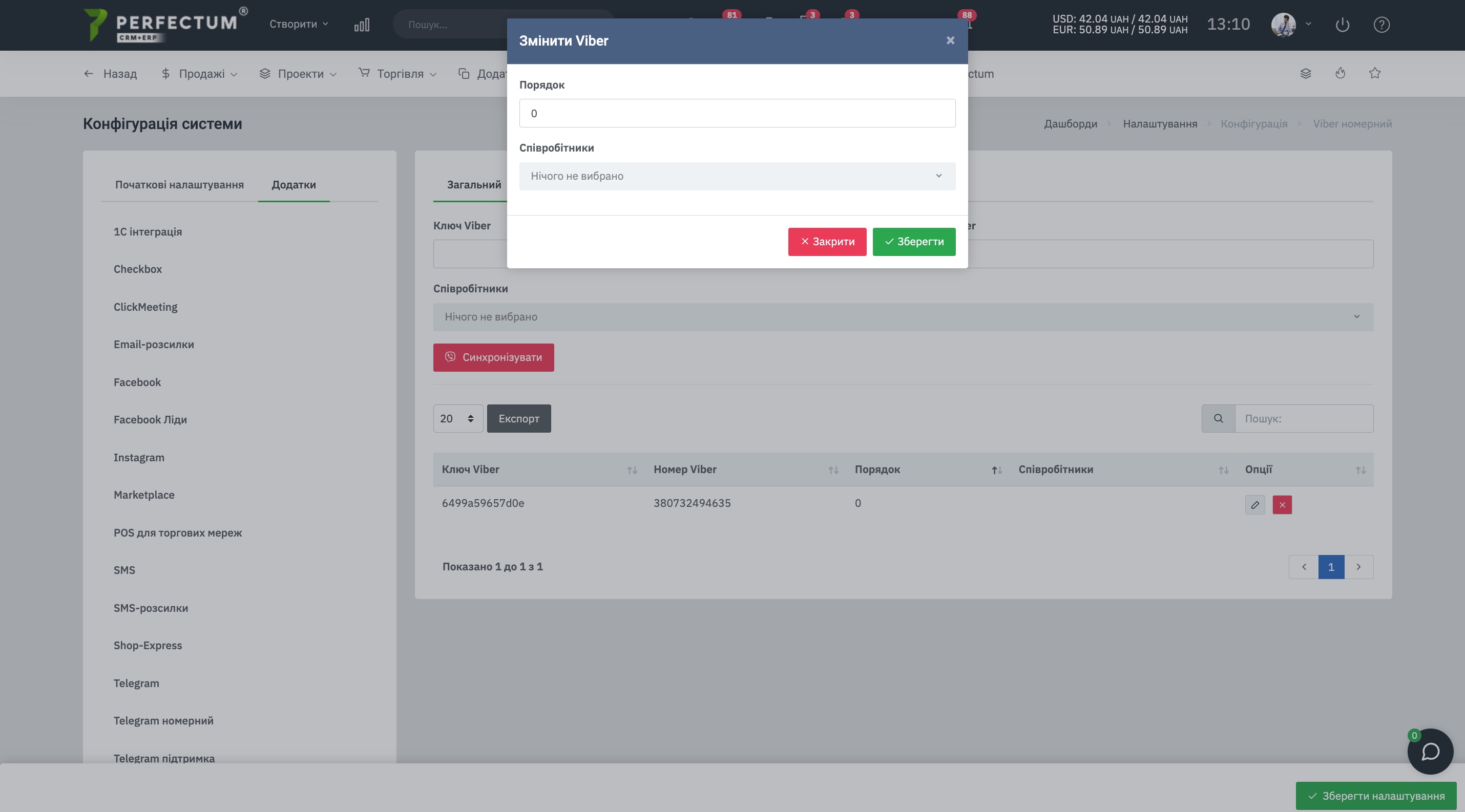Change the 20 rows-per-page selector
This screenshot has width=1465, height=812.
point(458,419)
